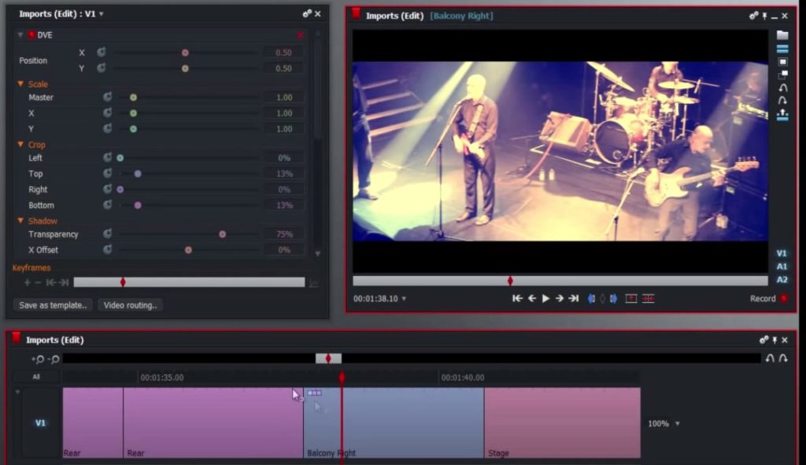Collapse the Shadow section
This screenshot has width=806, height=465.
pyautogui.click(x=21, y=220)
